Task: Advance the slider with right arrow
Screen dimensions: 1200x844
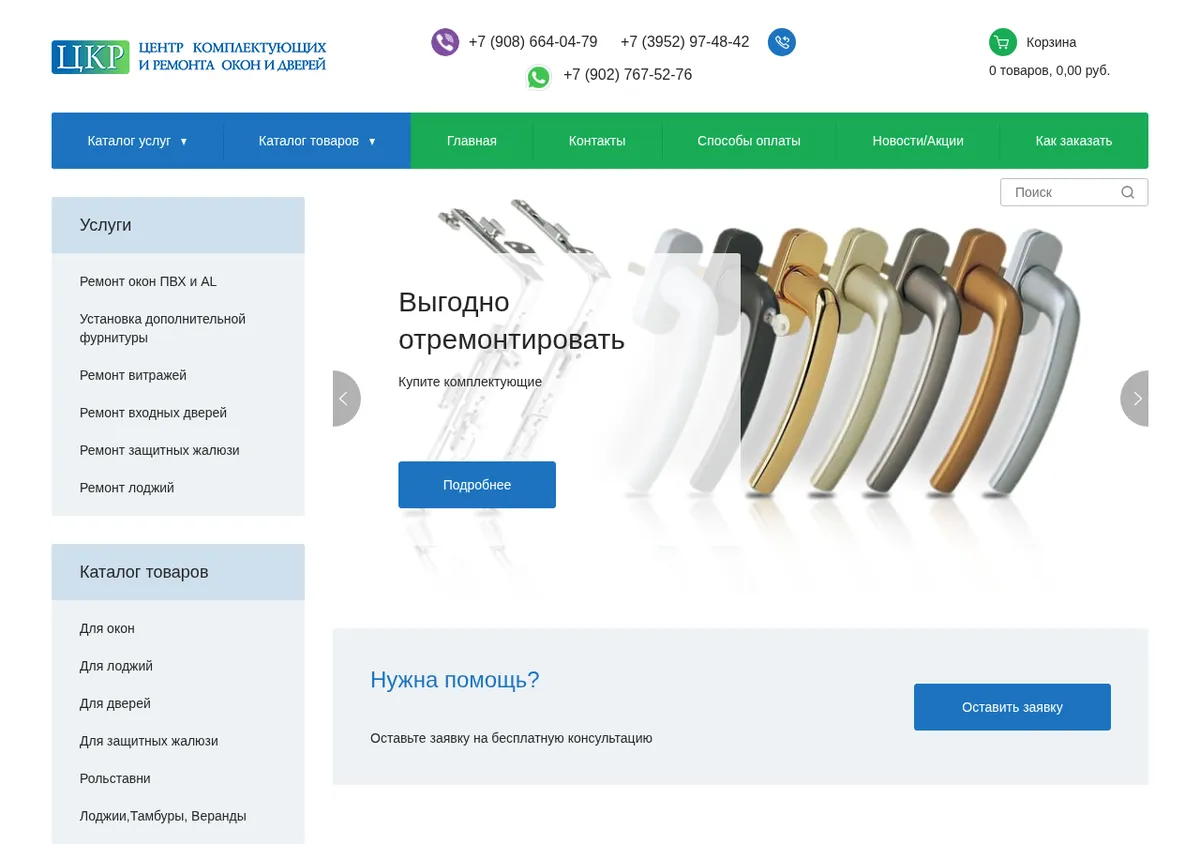Action: pos(1135,398)
